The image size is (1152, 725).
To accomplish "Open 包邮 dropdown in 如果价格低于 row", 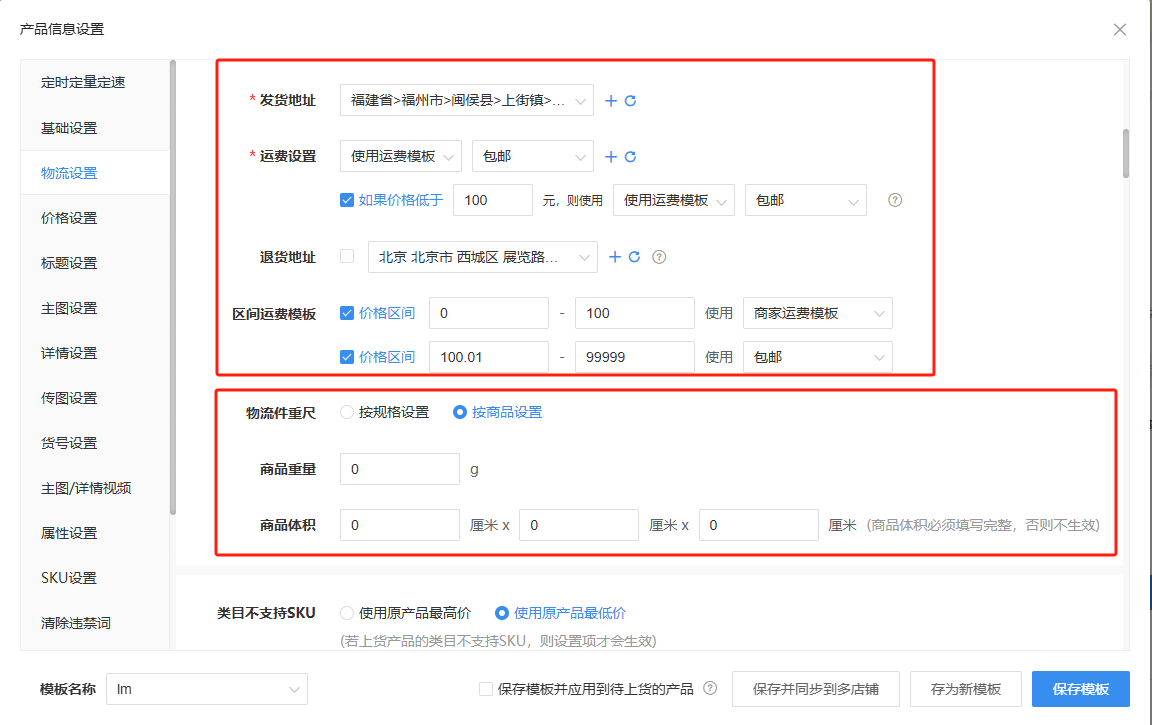I will click(806, 200).
